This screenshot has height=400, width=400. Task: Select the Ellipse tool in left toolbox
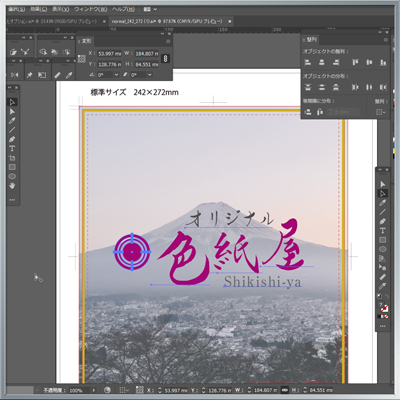(12, 176)
